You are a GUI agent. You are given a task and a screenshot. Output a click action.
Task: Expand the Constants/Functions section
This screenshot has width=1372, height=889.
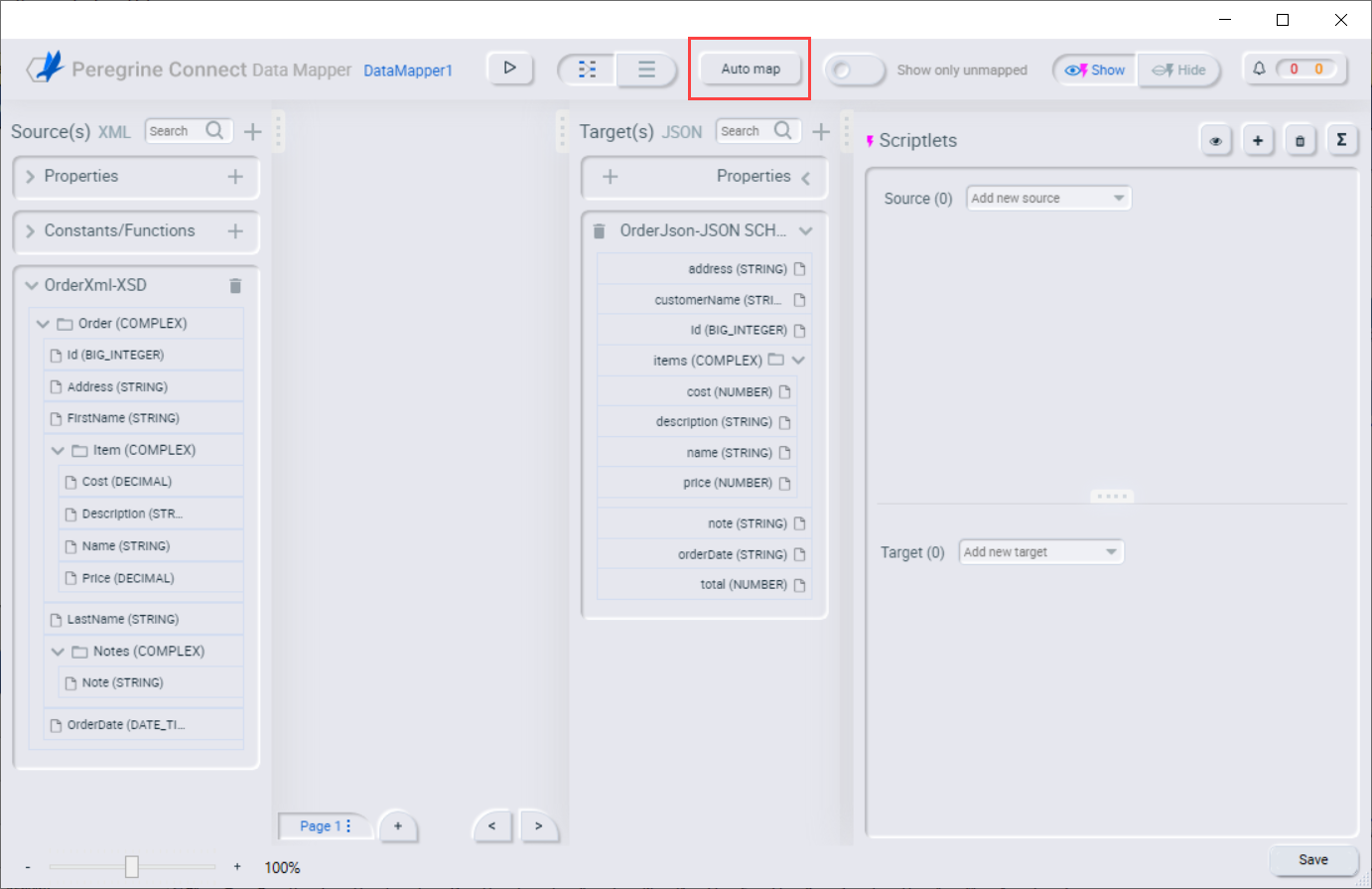[31, 231]
